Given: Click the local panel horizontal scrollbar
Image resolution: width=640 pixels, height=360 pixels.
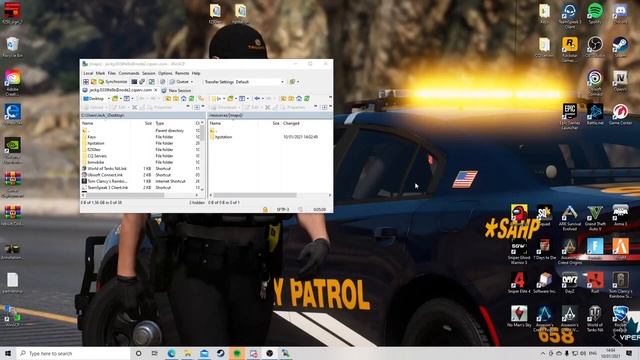Looking at the screenshot, I should [x=140, y=195].
